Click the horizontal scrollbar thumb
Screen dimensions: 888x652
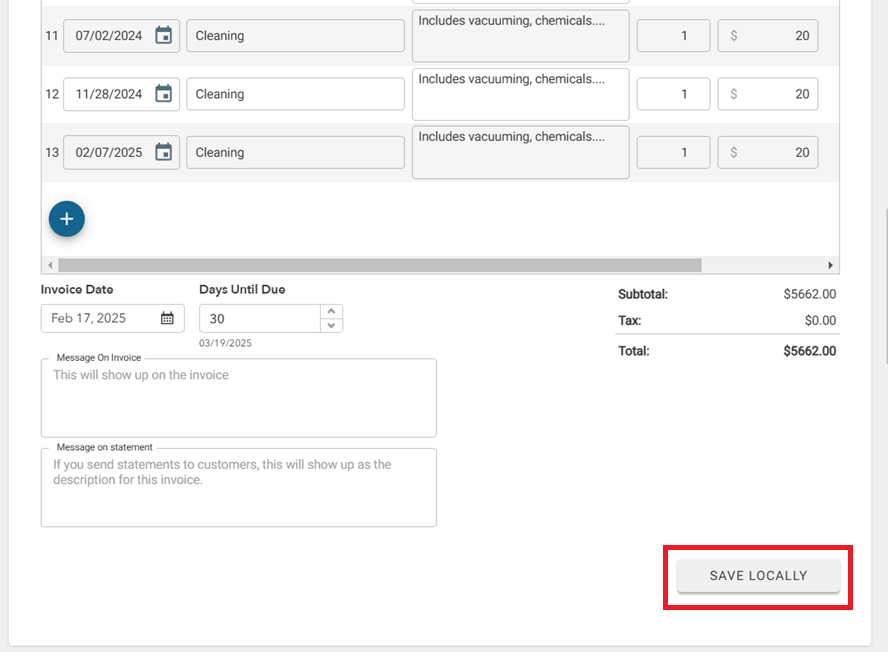[380, 265]
